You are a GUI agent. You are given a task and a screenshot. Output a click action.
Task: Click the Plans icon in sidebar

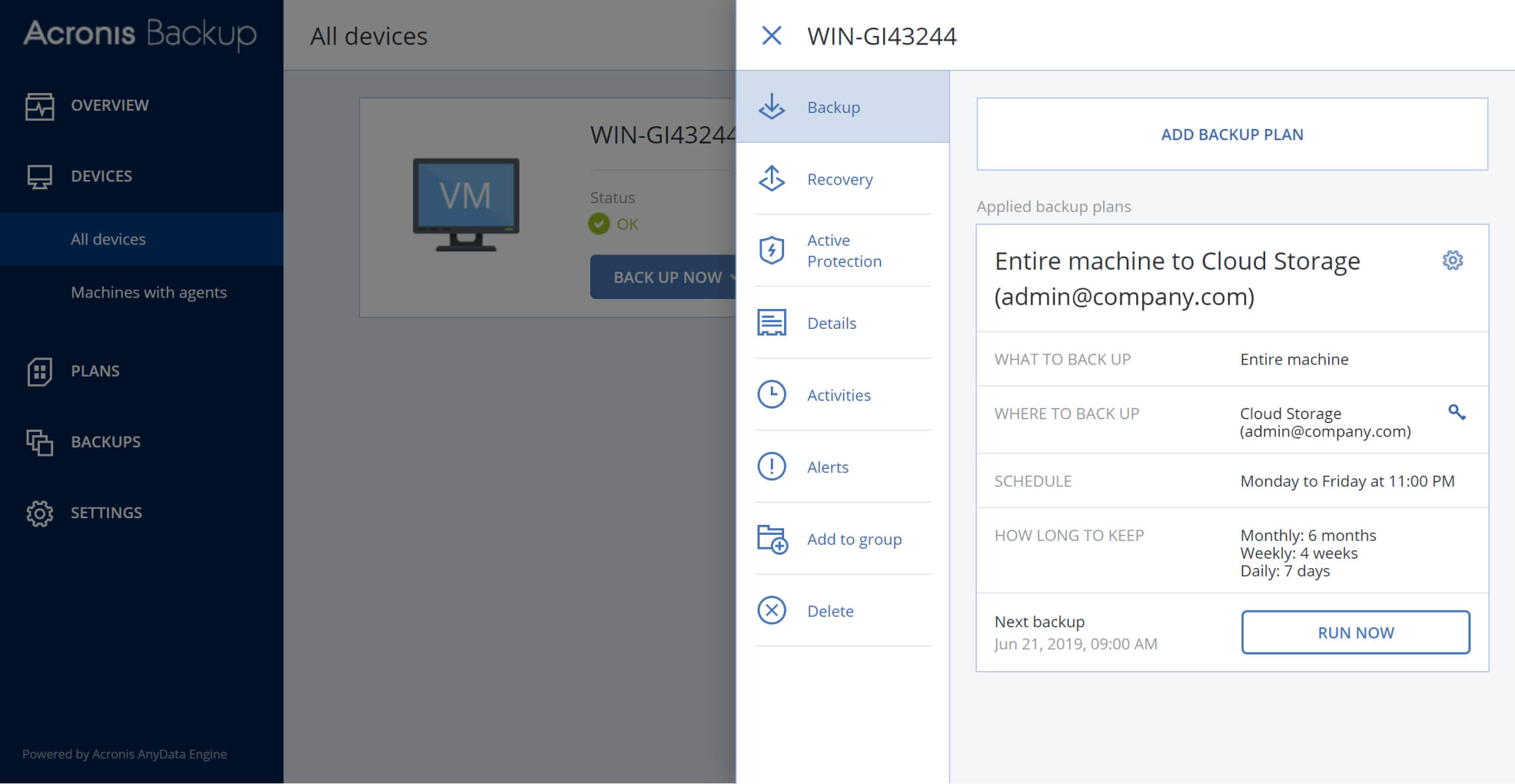pyautogui.click(x=40, y=371)
